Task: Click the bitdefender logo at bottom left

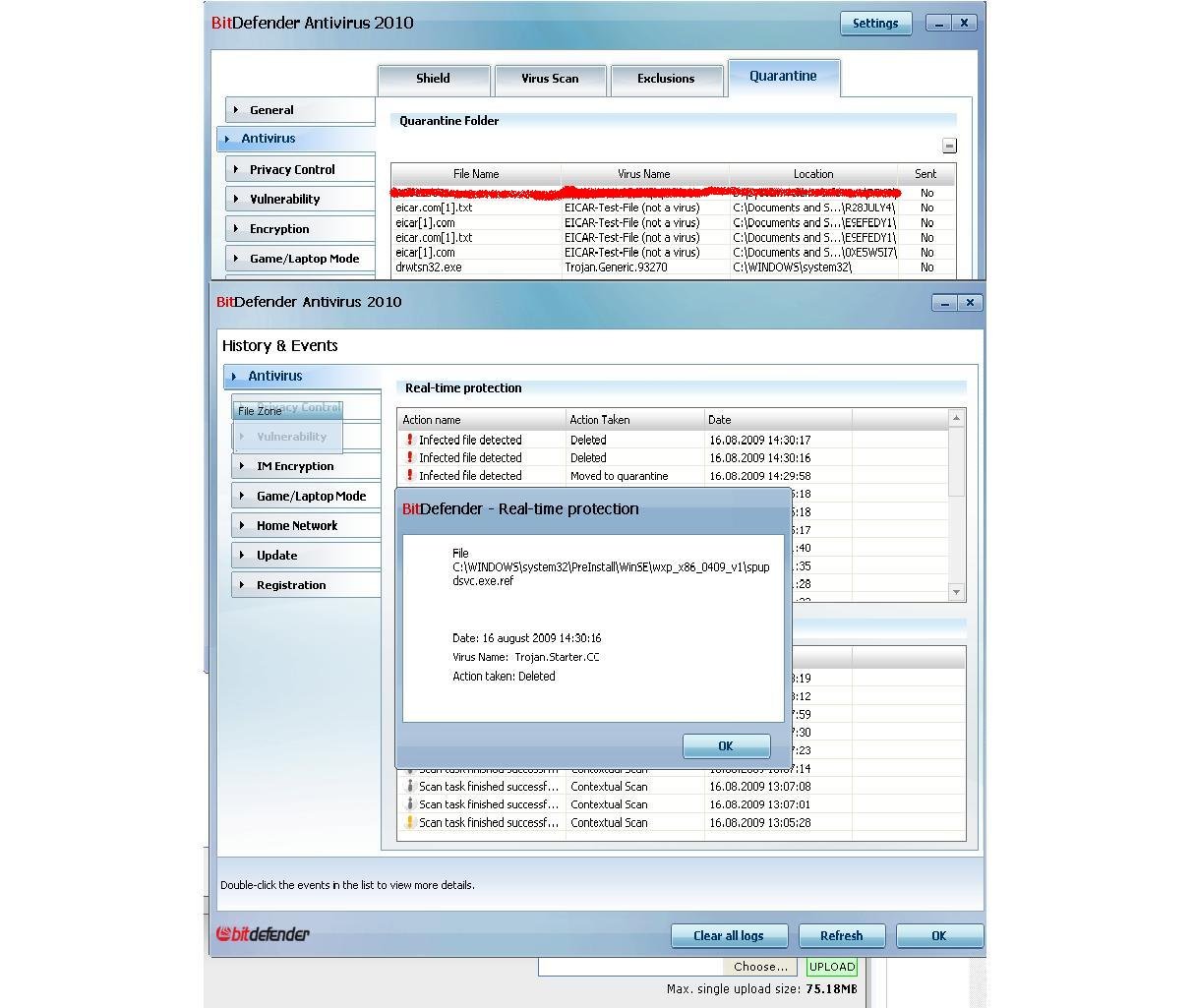Action: 263,934
